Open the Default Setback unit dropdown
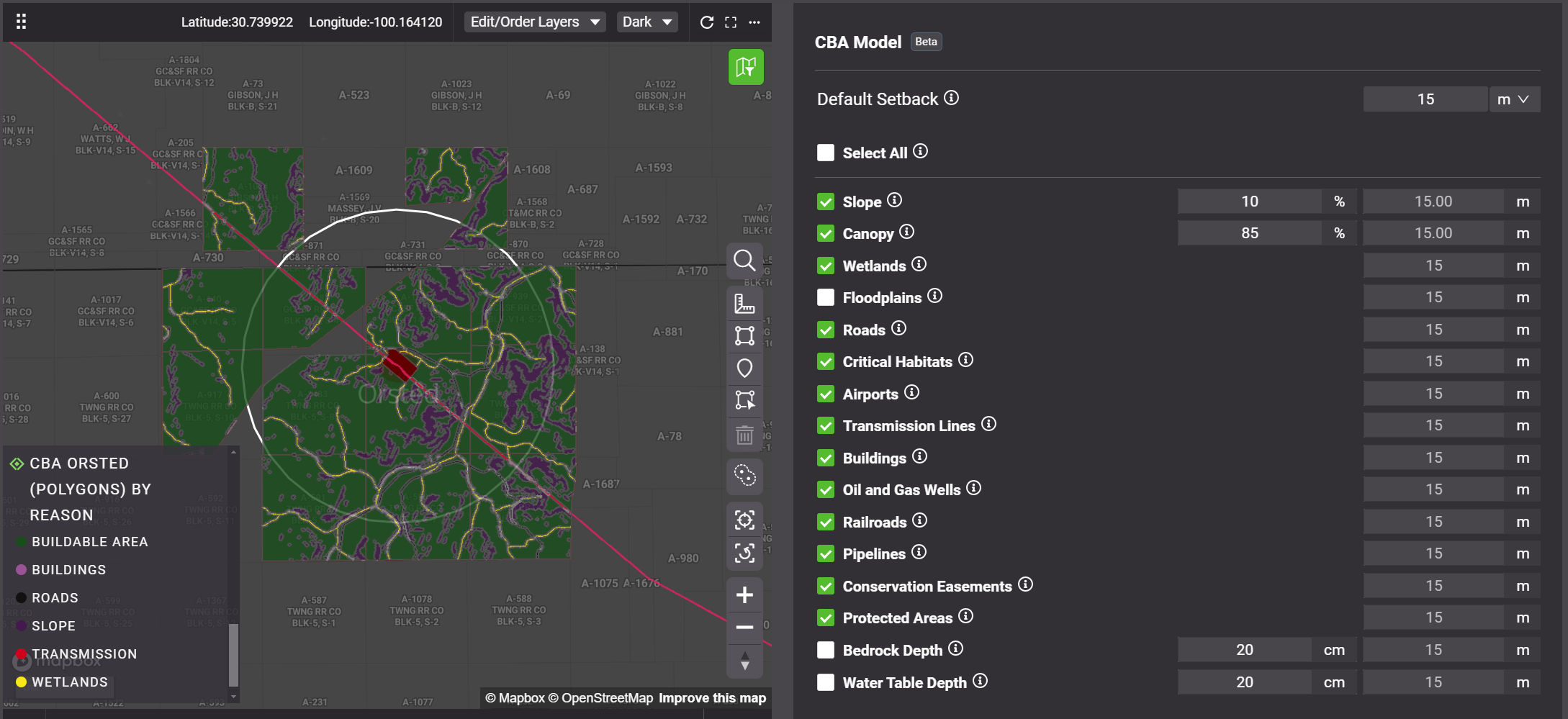 (x=1514, y=99)
